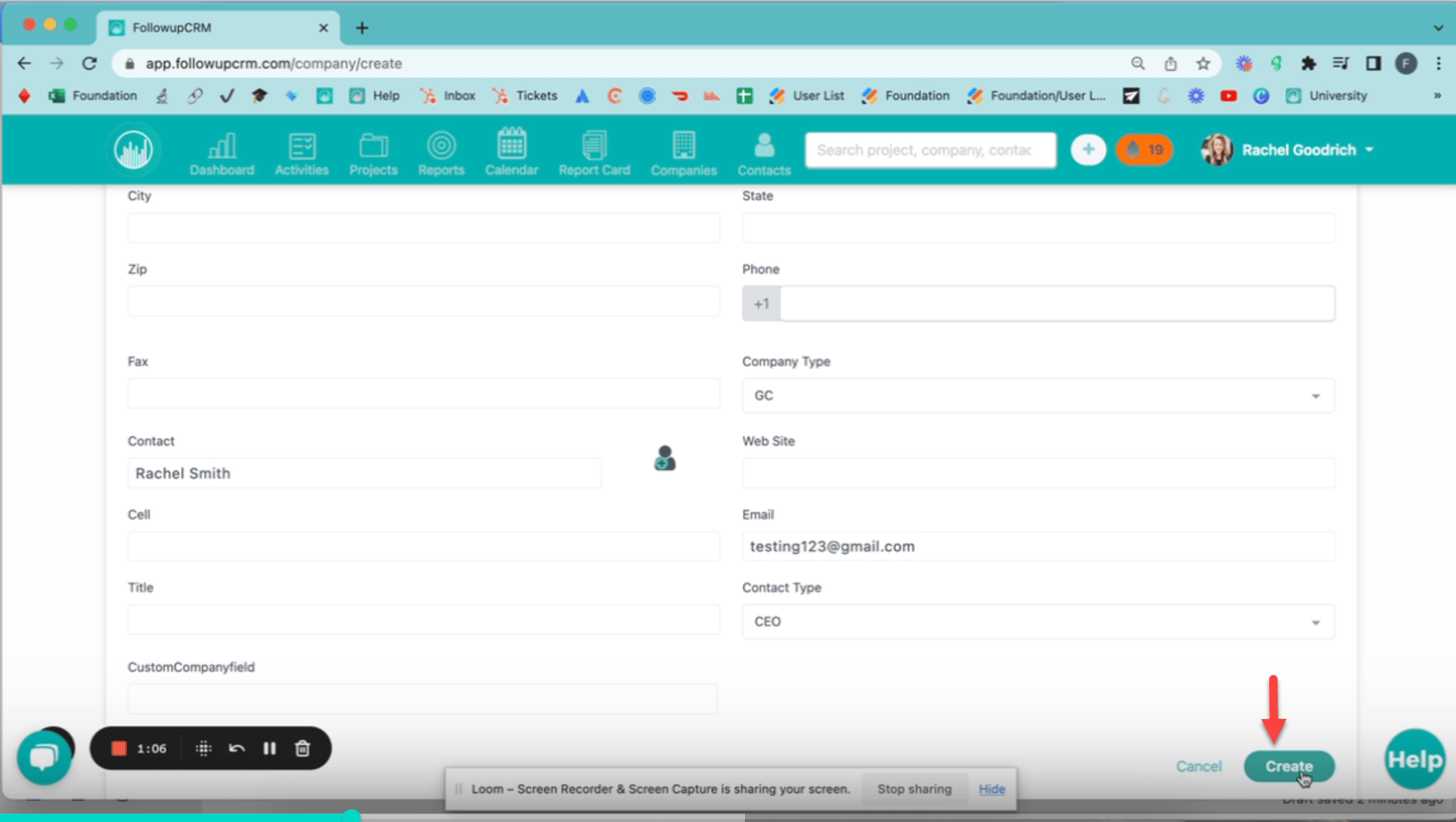Open the Calendar view
Image resolution: width=1456 pixels, height=822 pixels.
[x=511, y=153]
